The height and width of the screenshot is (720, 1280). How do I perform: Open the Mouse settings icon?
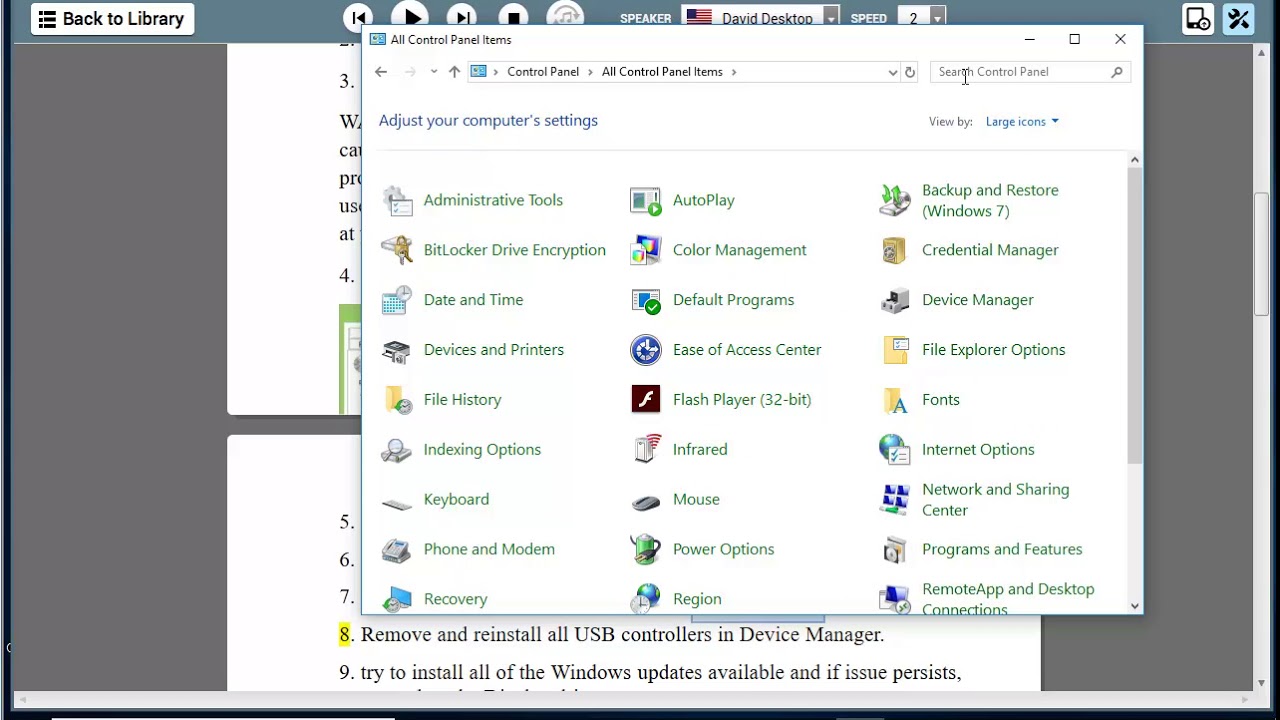646,502
